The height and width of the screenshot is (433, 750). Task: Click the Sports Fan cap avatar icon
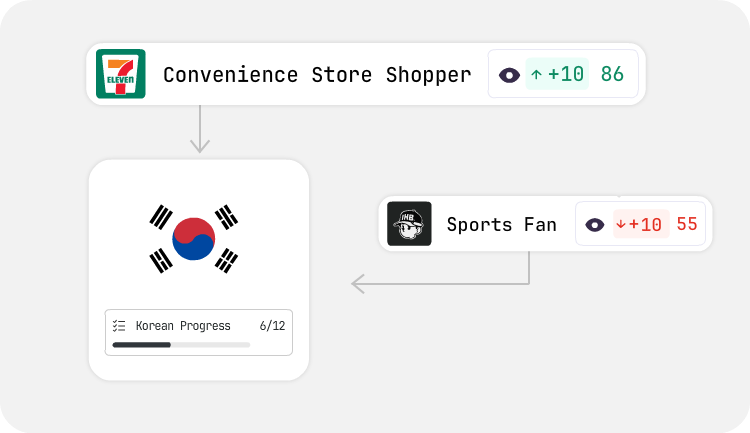409,224
